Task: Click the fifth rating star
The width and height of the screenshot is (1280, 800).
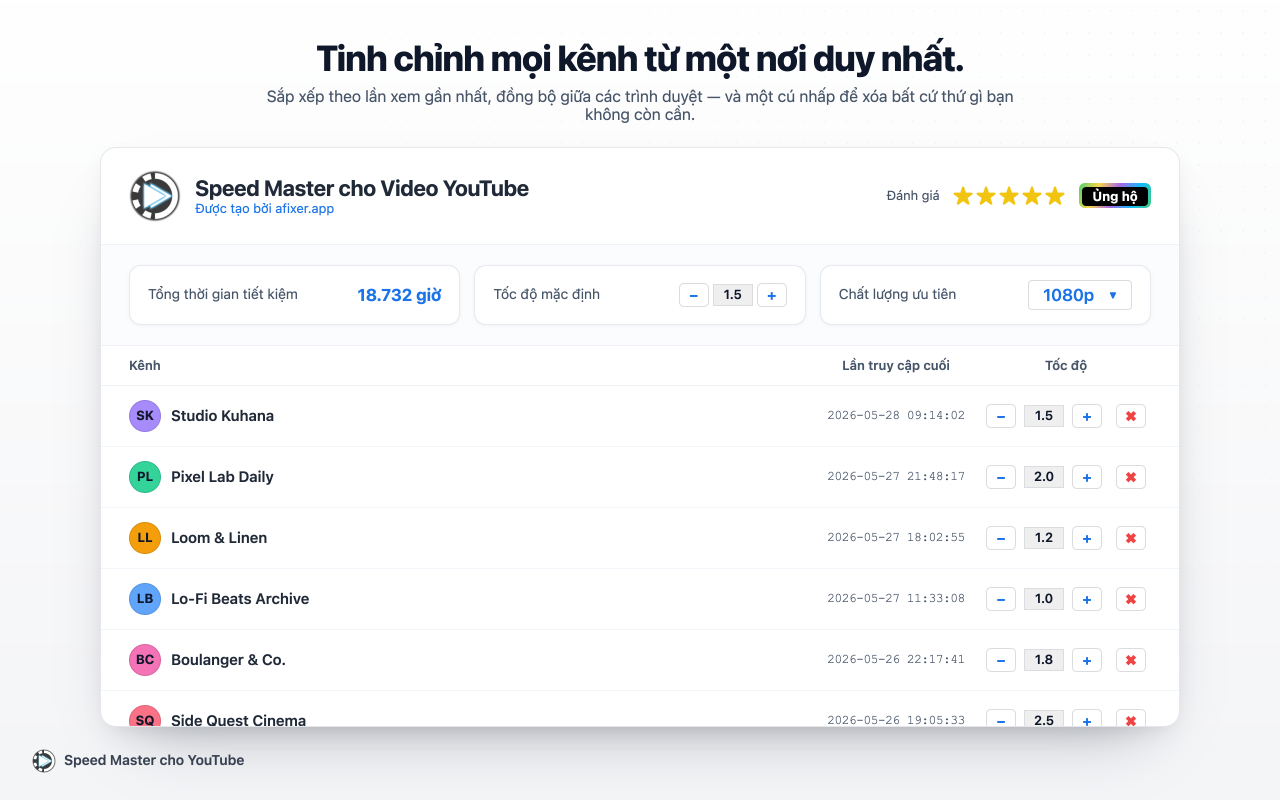Action: tap(1055, 196)
